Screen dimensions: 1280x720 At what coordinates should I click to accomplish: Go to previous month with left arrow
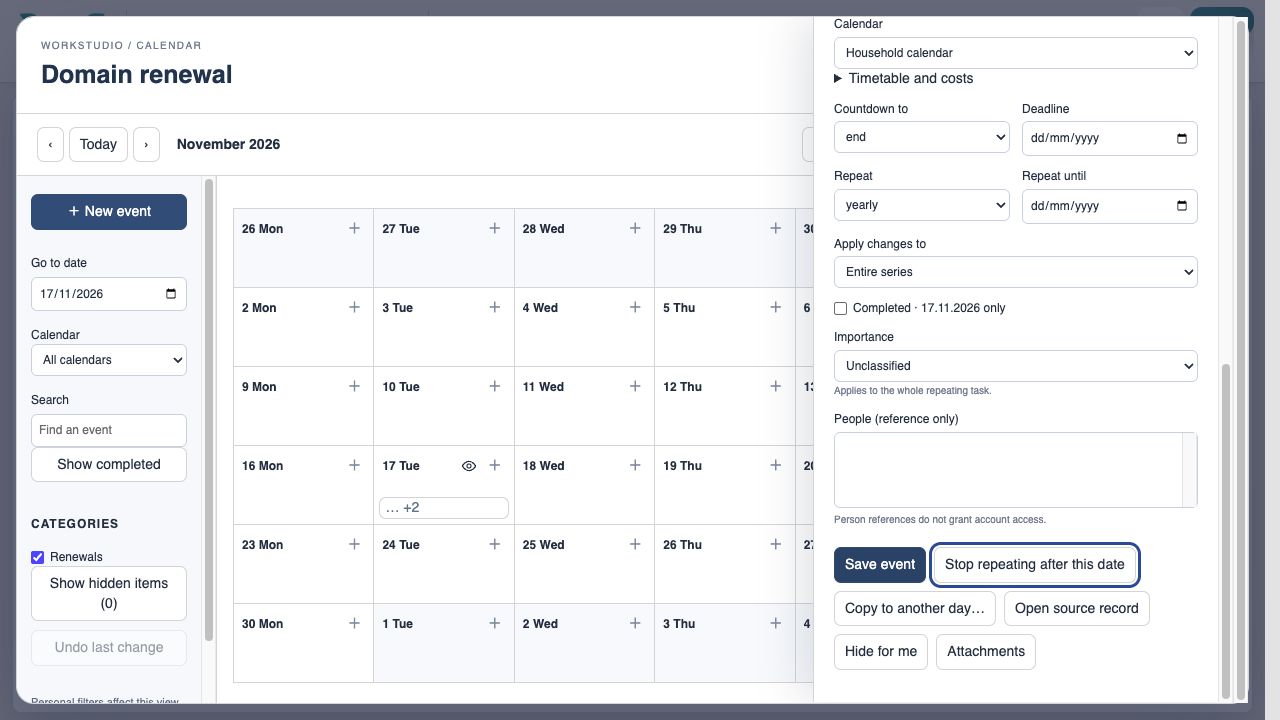50,144
